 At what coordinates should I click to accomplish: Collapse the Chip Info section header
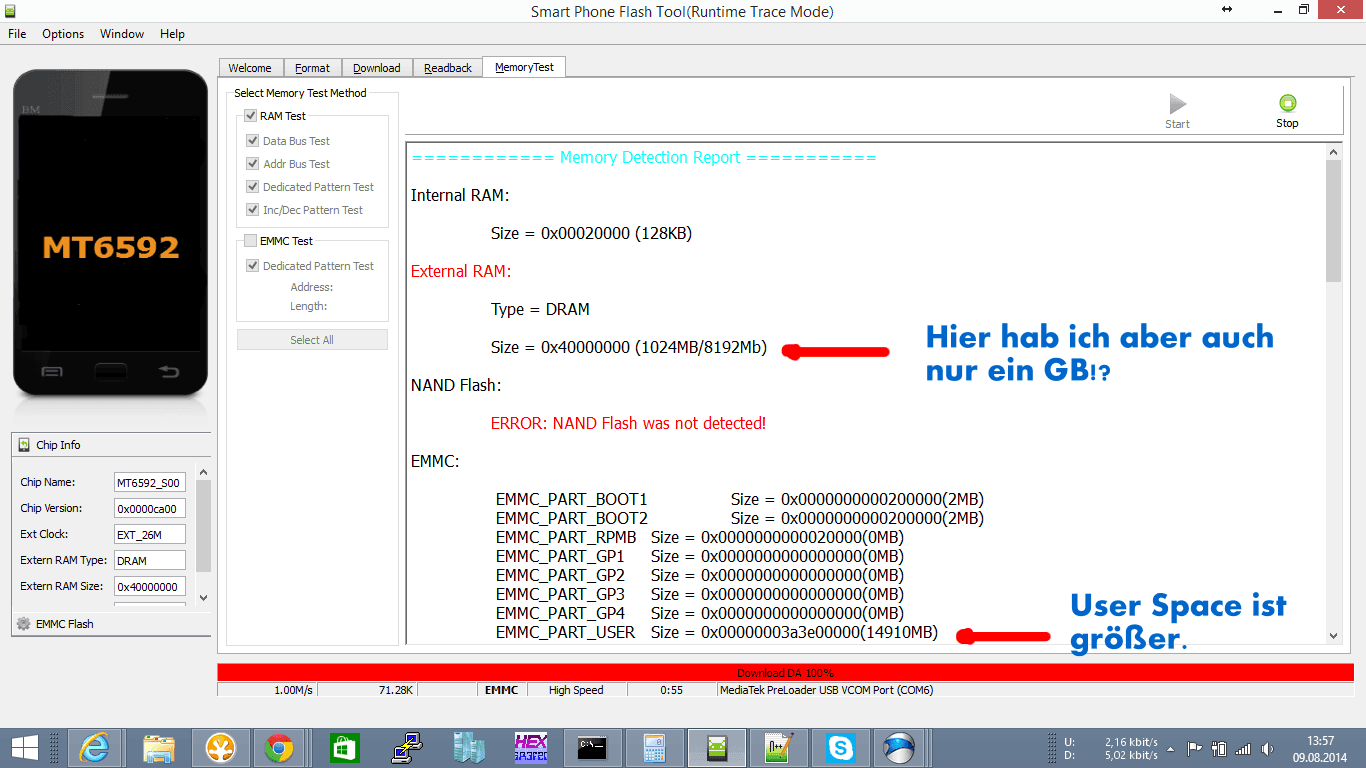(111, 445)
